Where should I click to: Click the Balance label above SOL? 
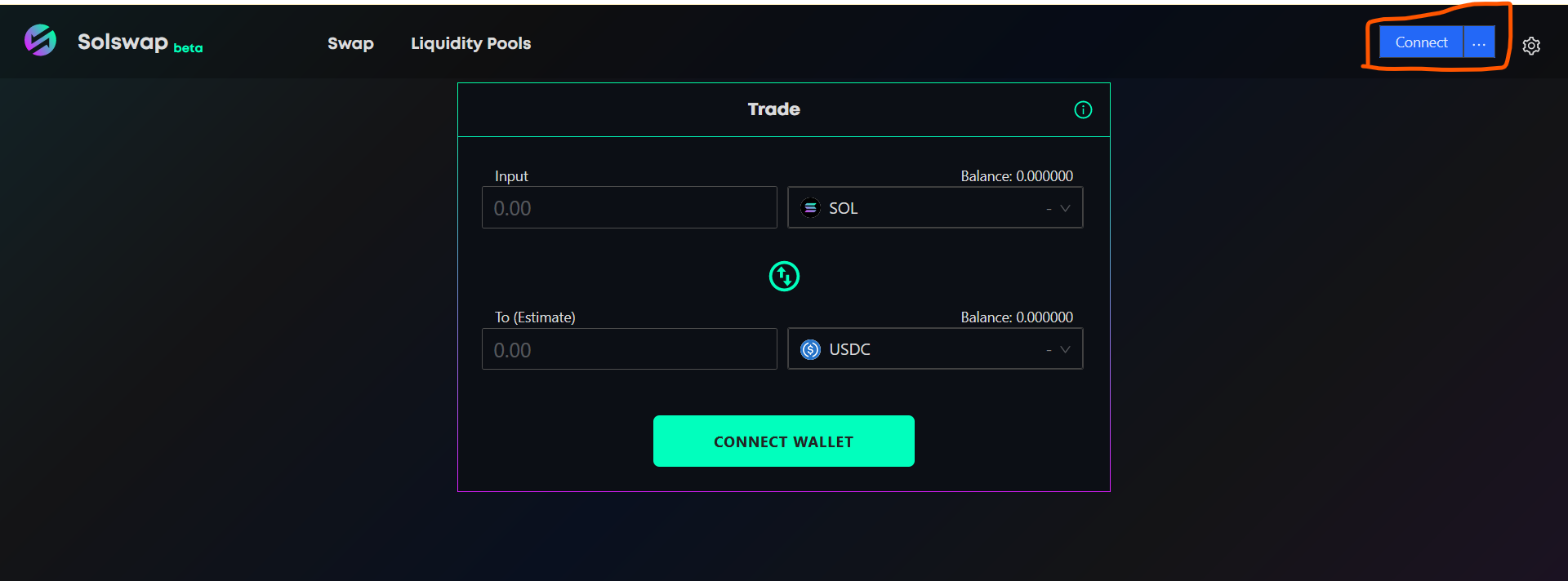pos(1016,176)
